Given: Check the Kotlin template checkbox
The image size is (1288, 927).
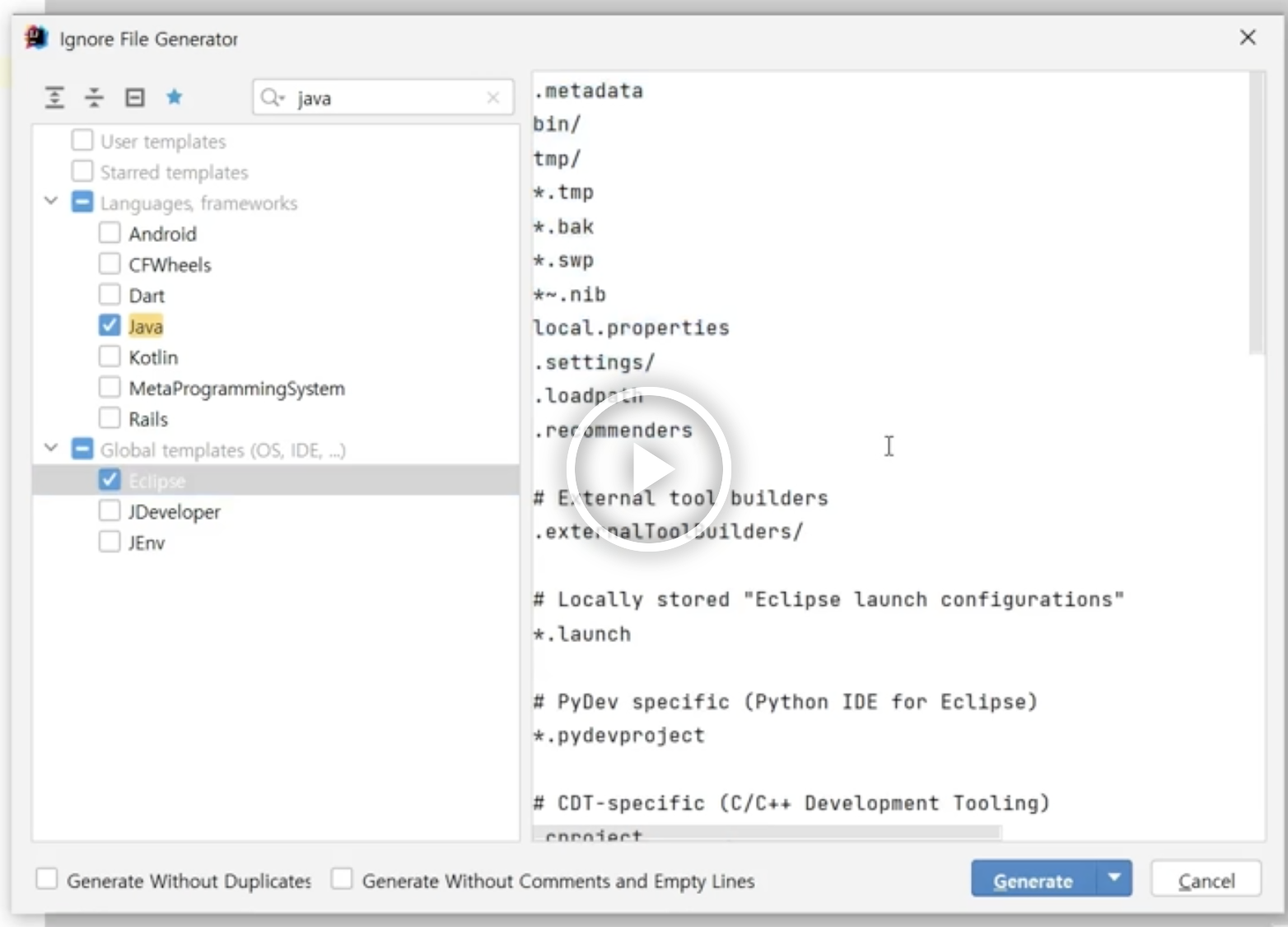Looking at the screenshot, I should coord(110,356).
